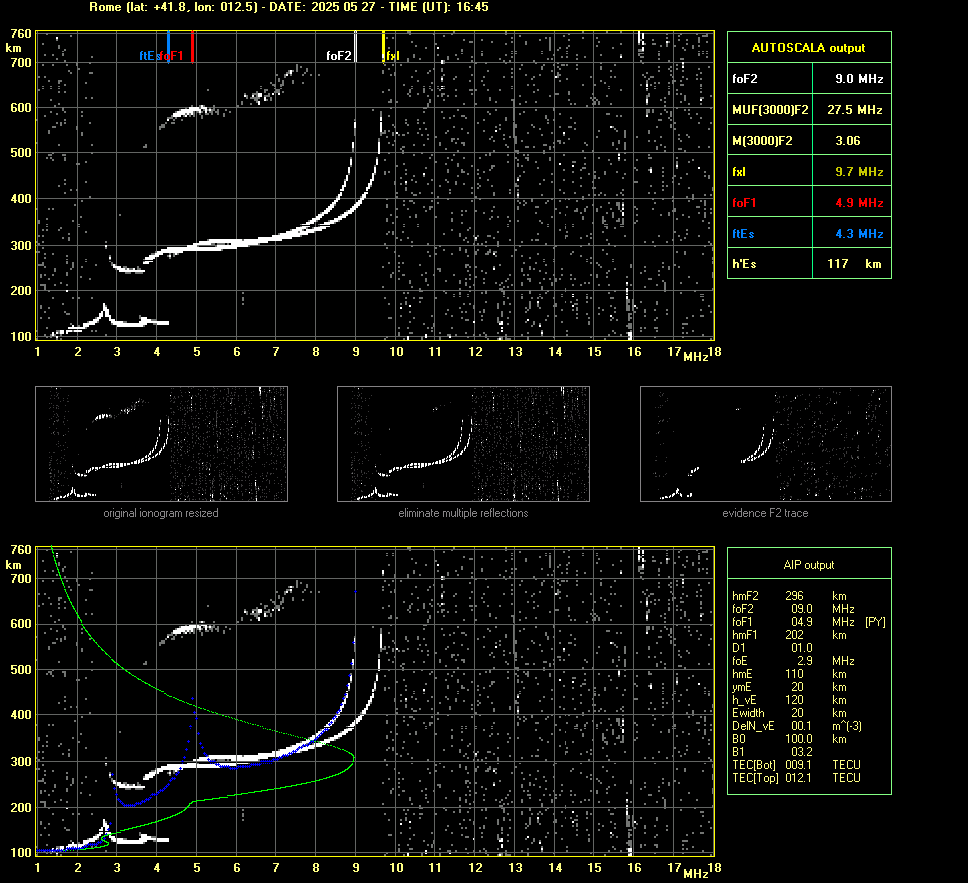The width and height of the screenshot is (968, 883).
Task: Click the 'original ionogram resized' thumbnail
Action: click(161, 444)
